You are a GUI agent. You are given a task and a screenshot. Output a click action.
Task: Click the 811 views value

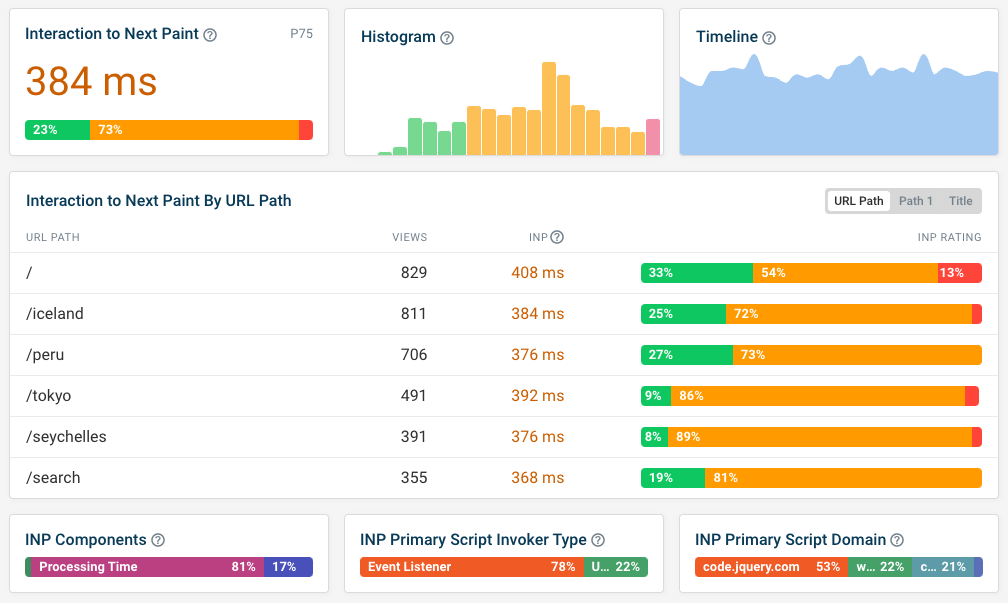point(414,314)
